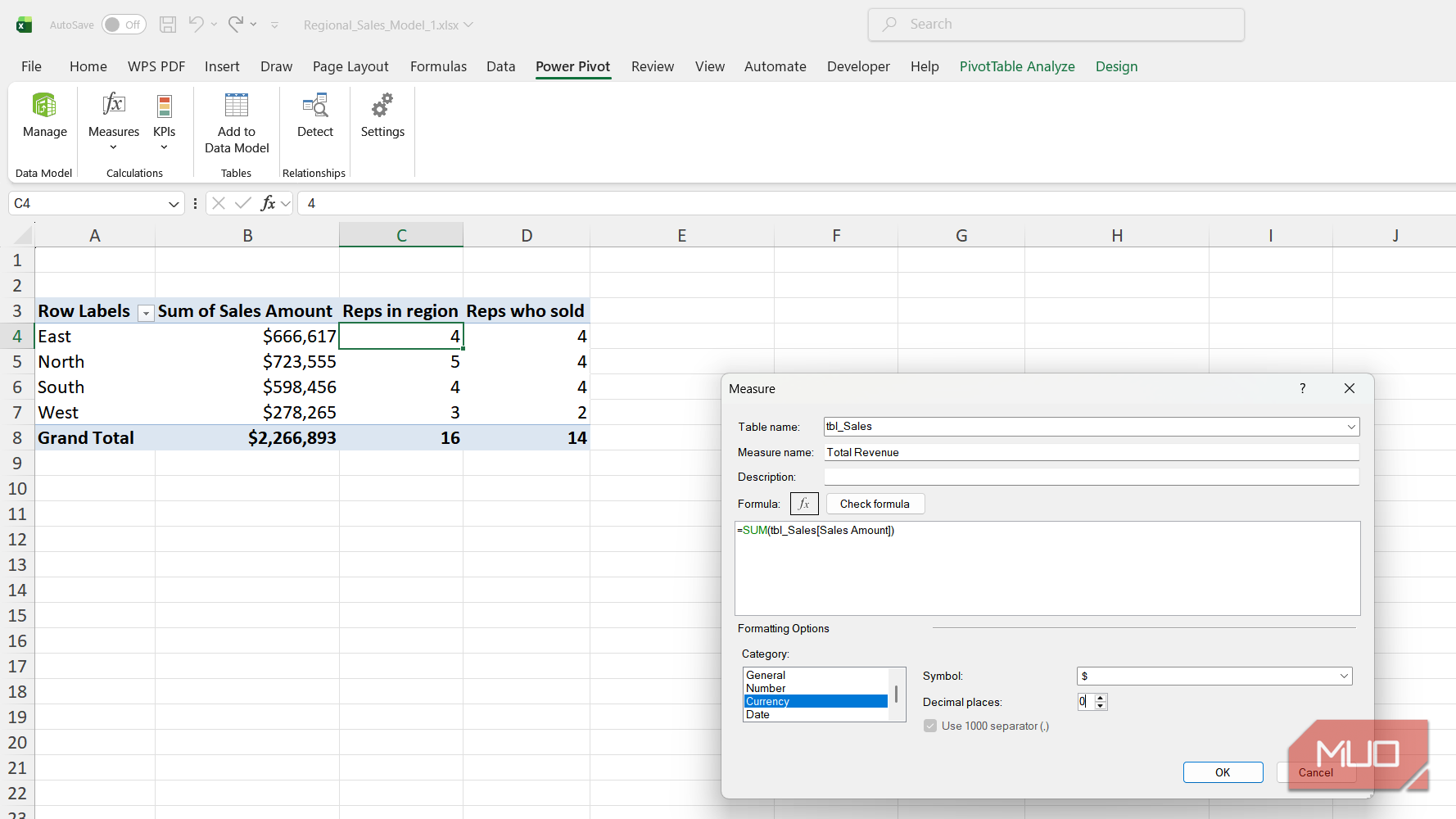The image size is (1456, 819).
Task: Select the East row label cell
Action: point(95,337)
